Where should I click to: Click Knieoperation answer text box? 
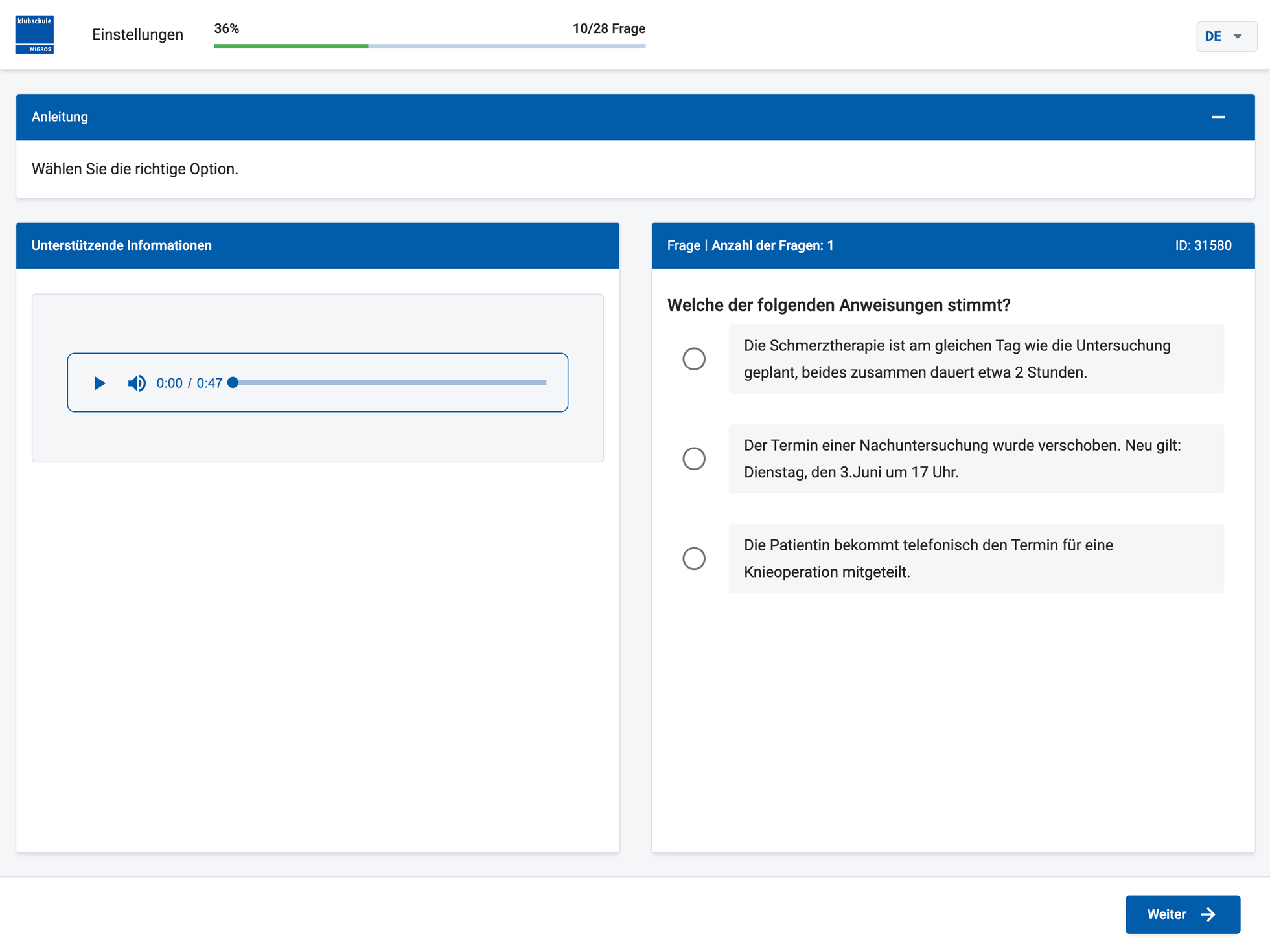point(975,558)
